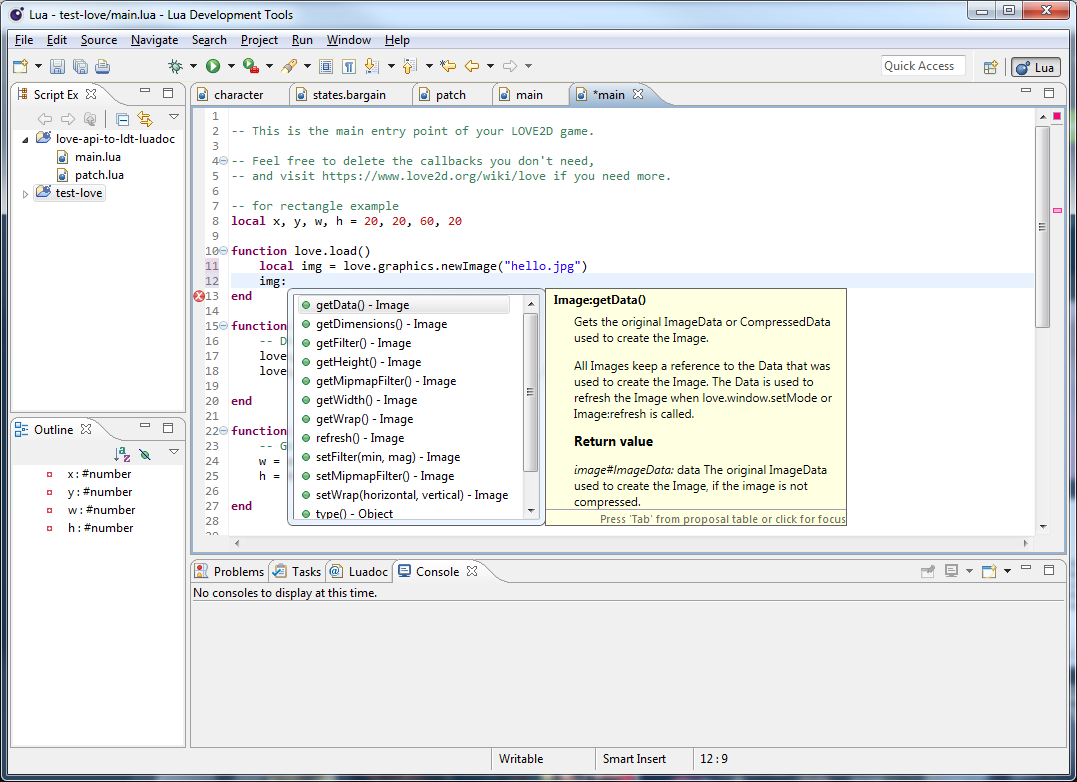1077x782 pixels.
Task: Expand the test-love project tree node
Action: pos(26,193)
